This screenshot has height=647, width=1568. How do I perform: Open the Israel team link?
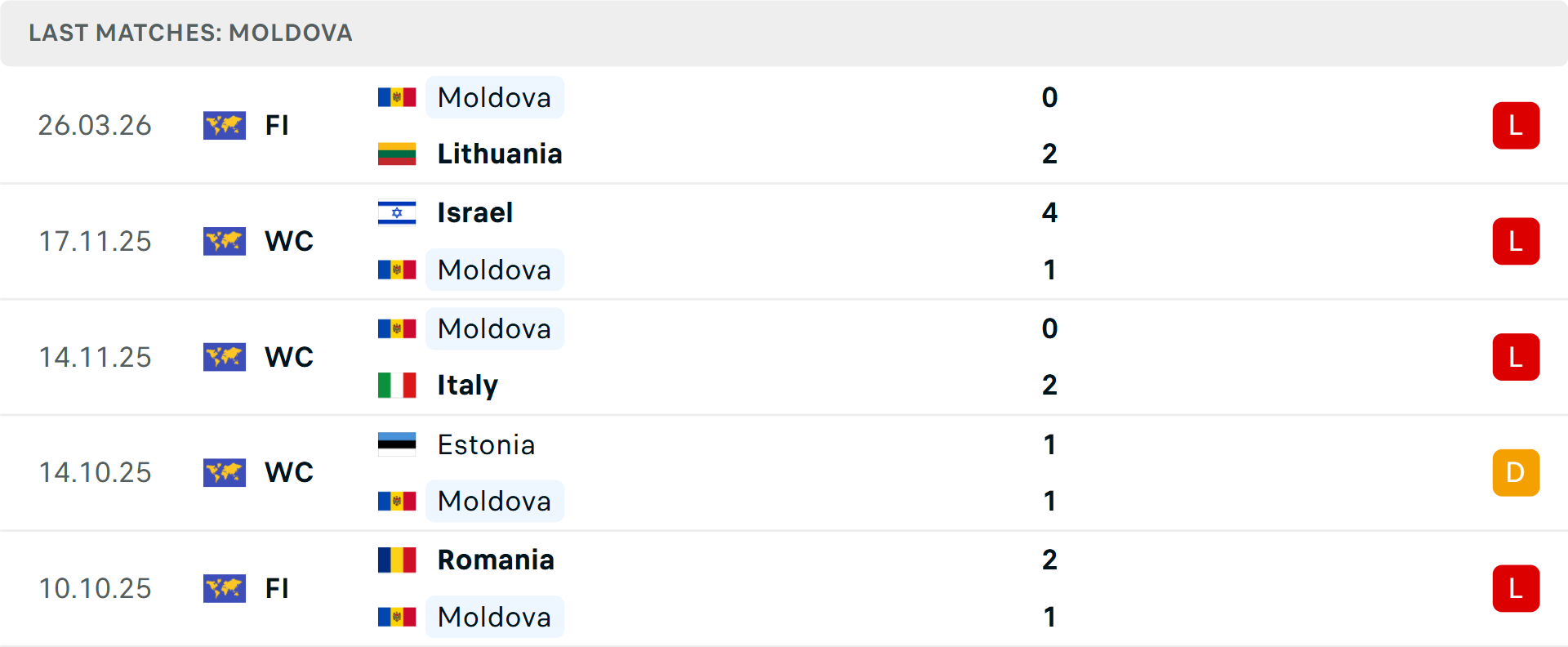tap(474, 212)
